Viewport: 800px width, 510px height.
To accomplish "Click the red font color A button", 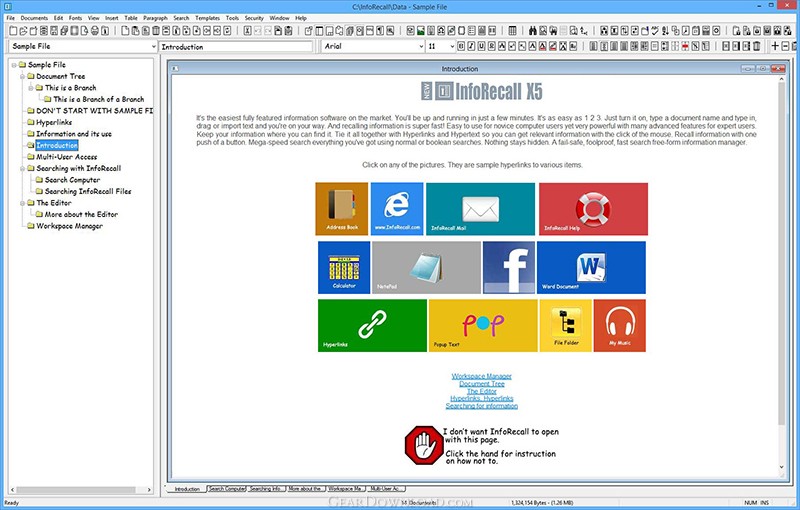I will click(543, 46).
